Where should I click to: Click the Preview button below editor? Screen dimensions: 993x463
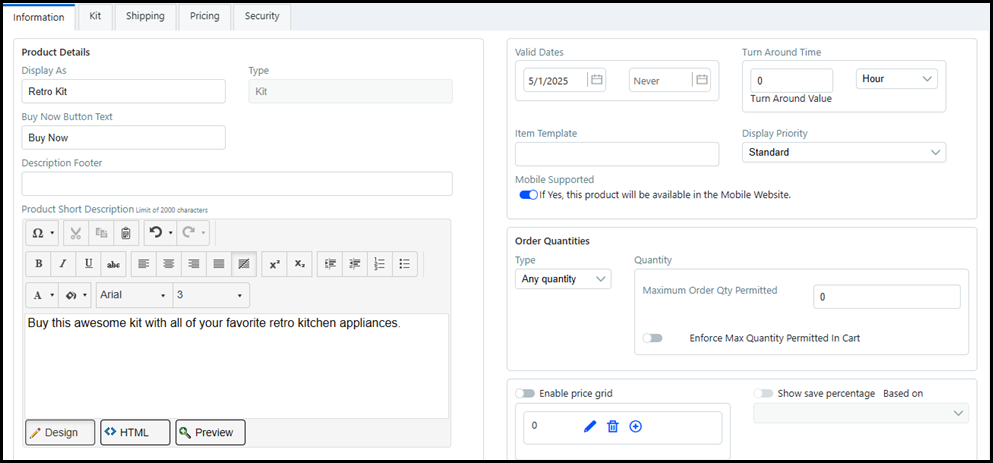click(x=210, y=432)
